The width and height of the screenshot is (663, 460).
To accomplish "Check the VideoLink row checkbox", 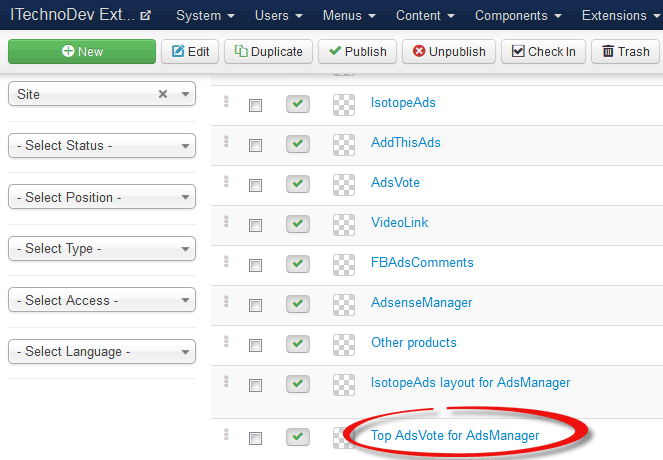I will tap(255, 225).
